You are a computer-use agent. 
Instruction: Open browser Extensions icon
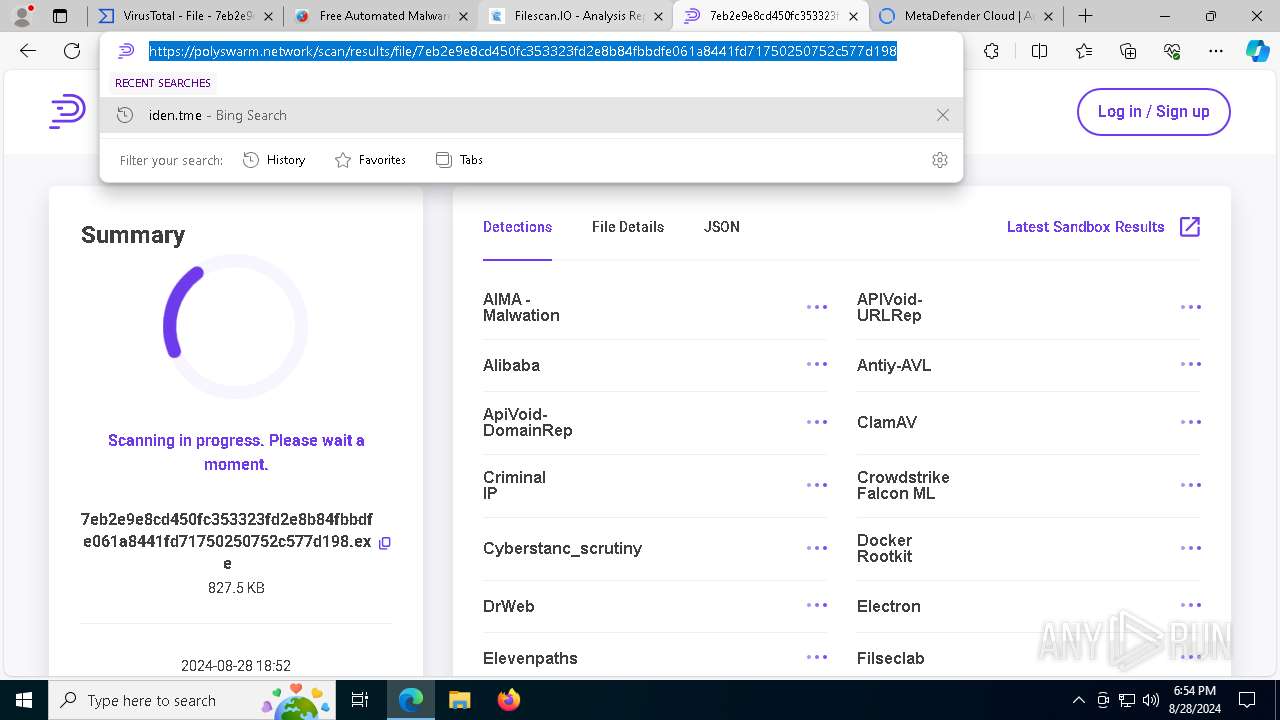[x=991, y=52]
